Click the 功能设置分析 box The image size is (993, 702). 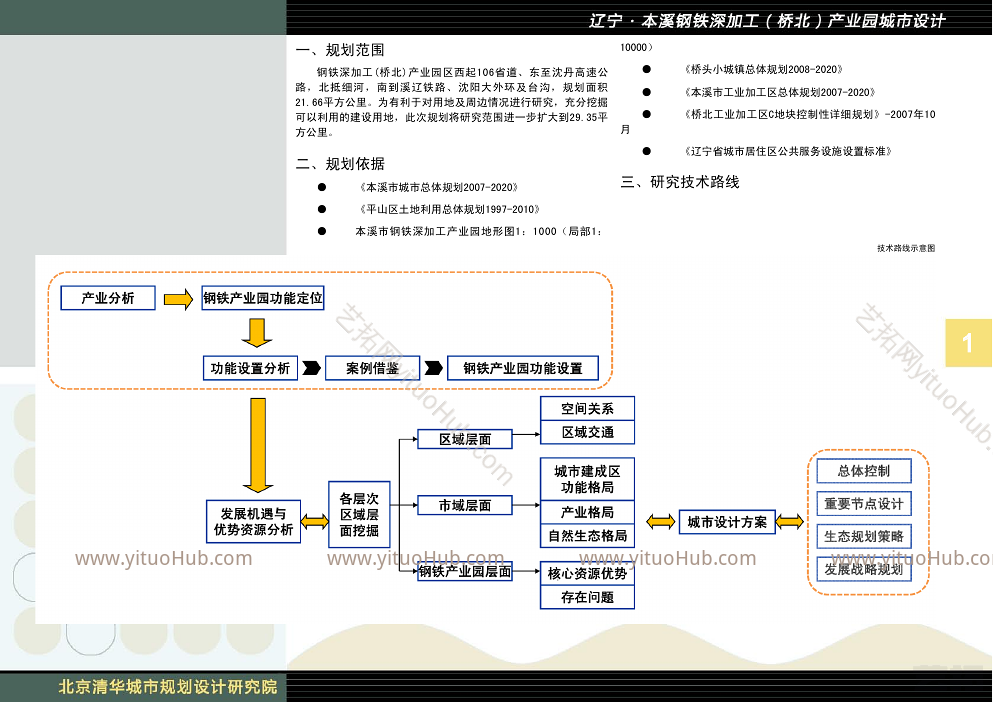pos(250,368)
